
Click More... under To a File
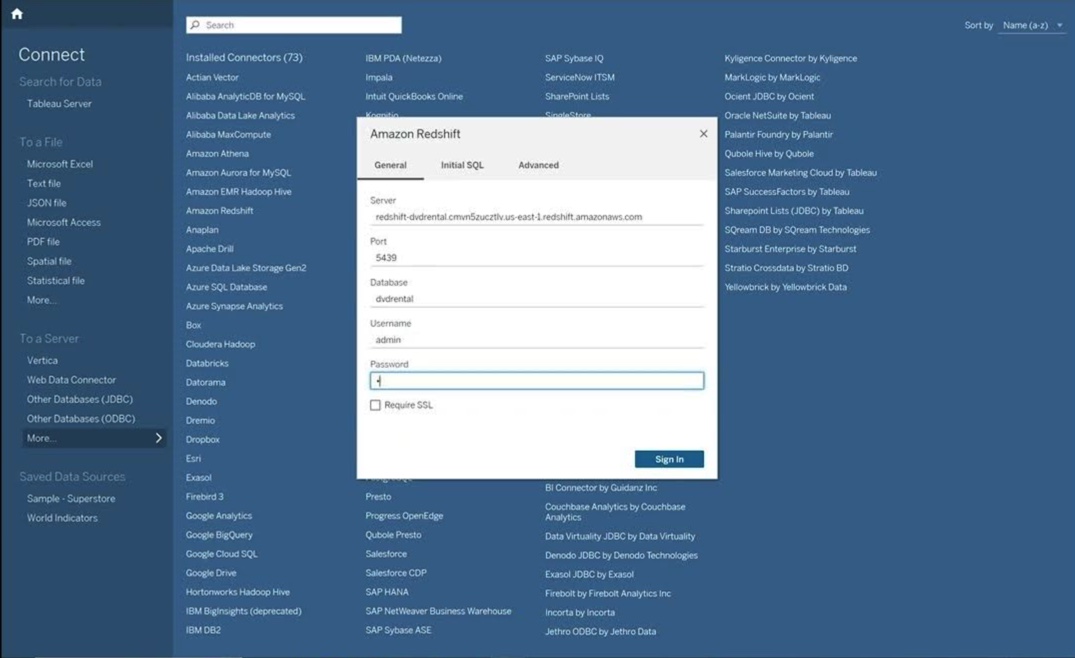[x=42, y=300]
